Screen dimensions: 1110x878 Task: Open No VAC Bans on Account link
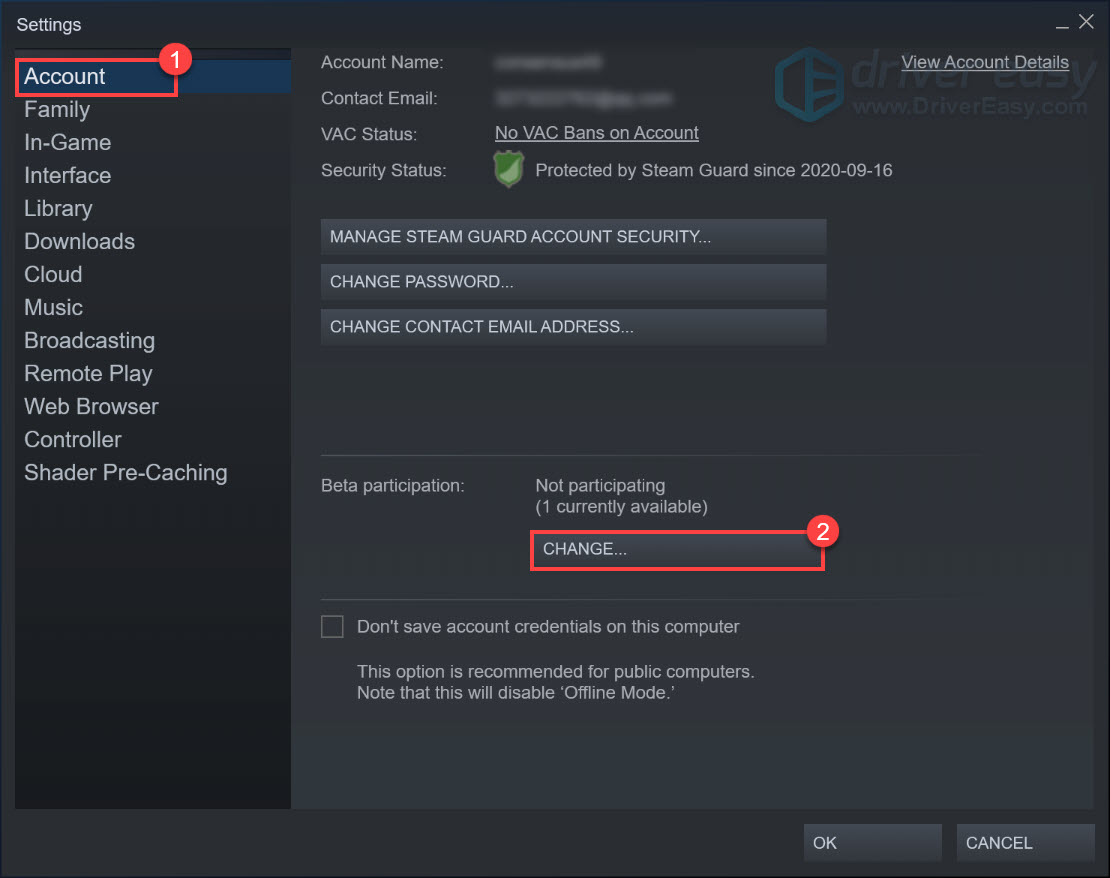tap(596, 133)
